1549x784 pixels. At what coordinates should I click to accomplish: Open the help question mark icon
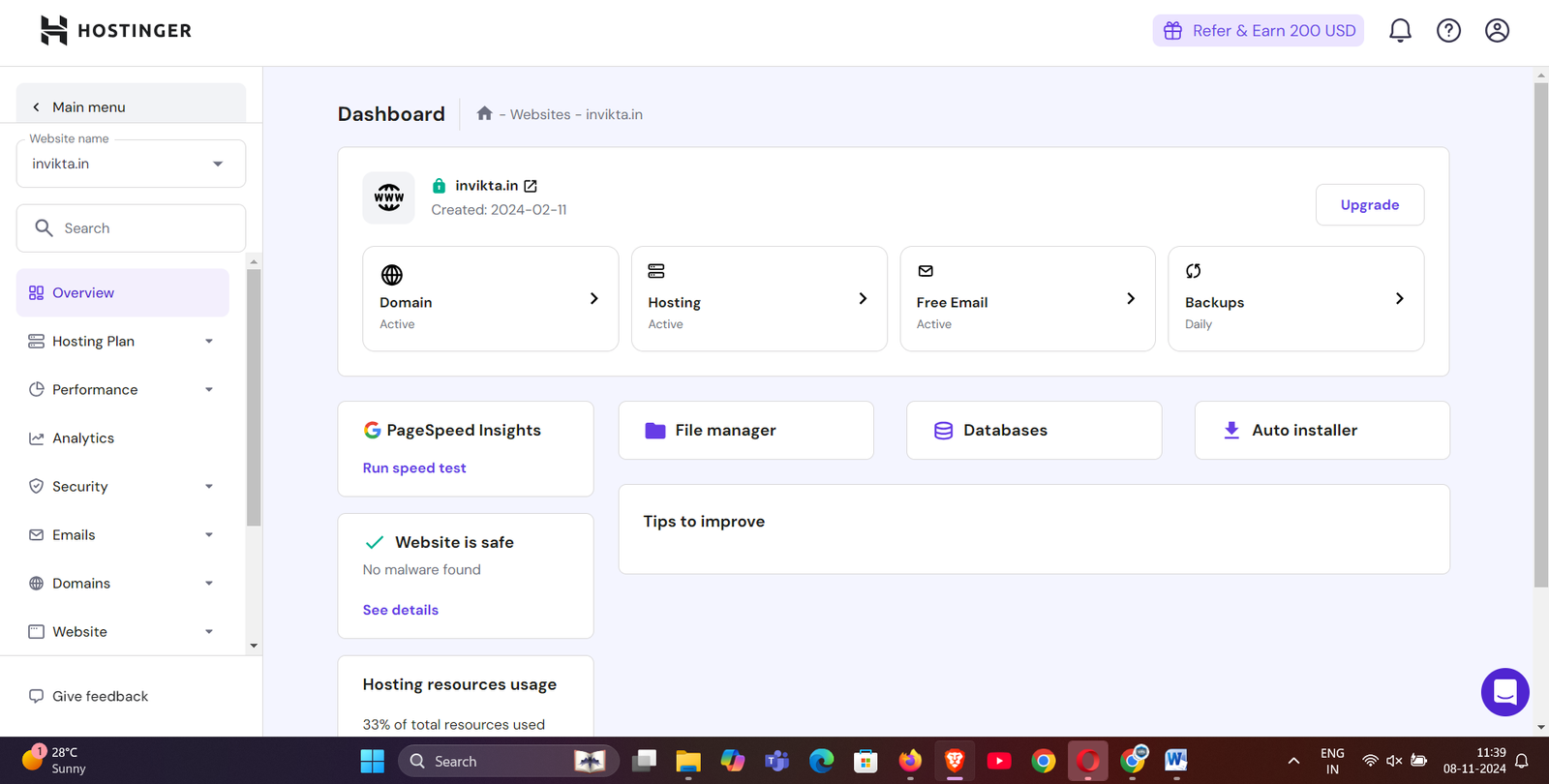[x=1448, y=31]
